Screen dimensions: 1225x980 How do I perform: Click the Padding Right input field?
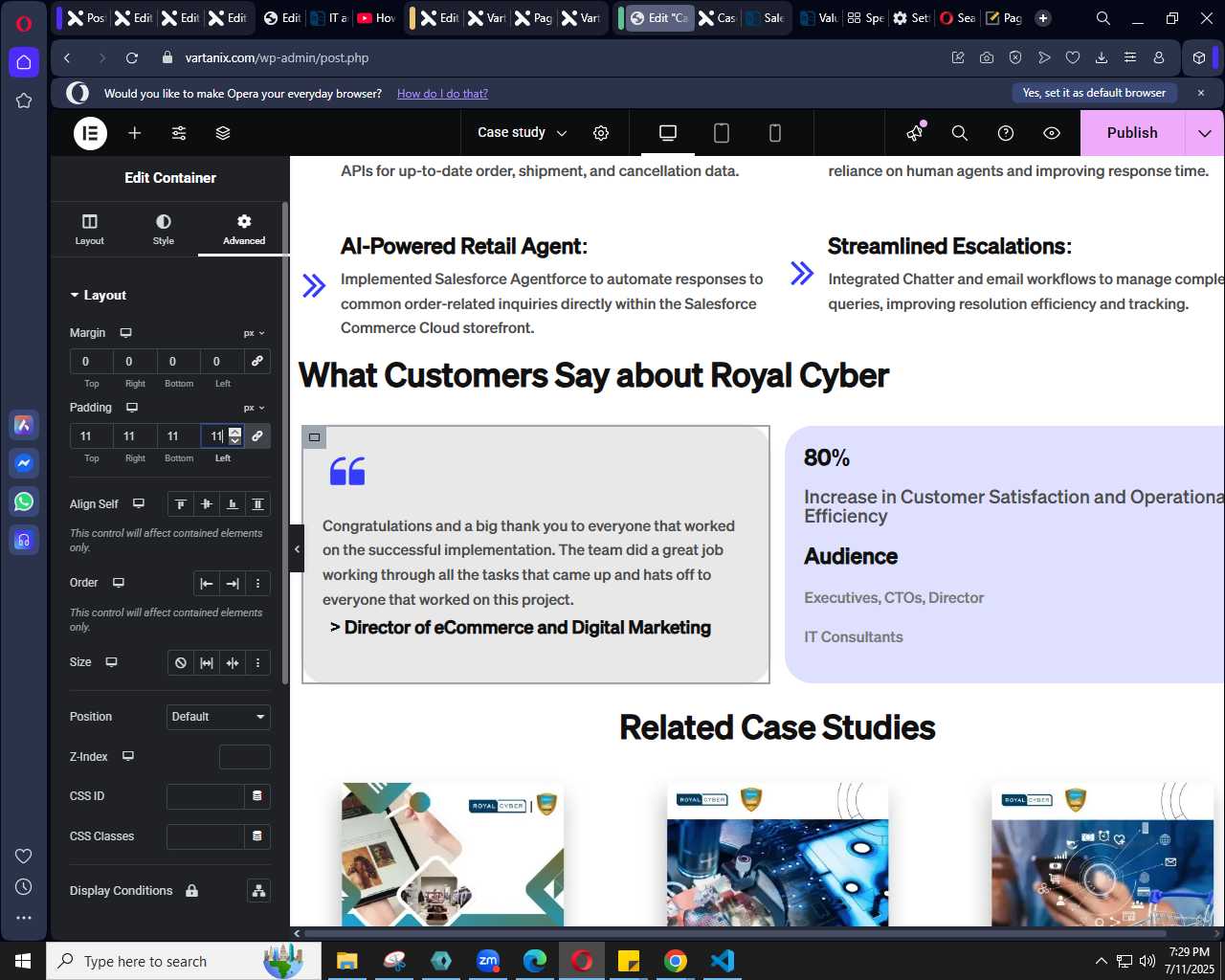pyautogui.click(x=135, y=436)
